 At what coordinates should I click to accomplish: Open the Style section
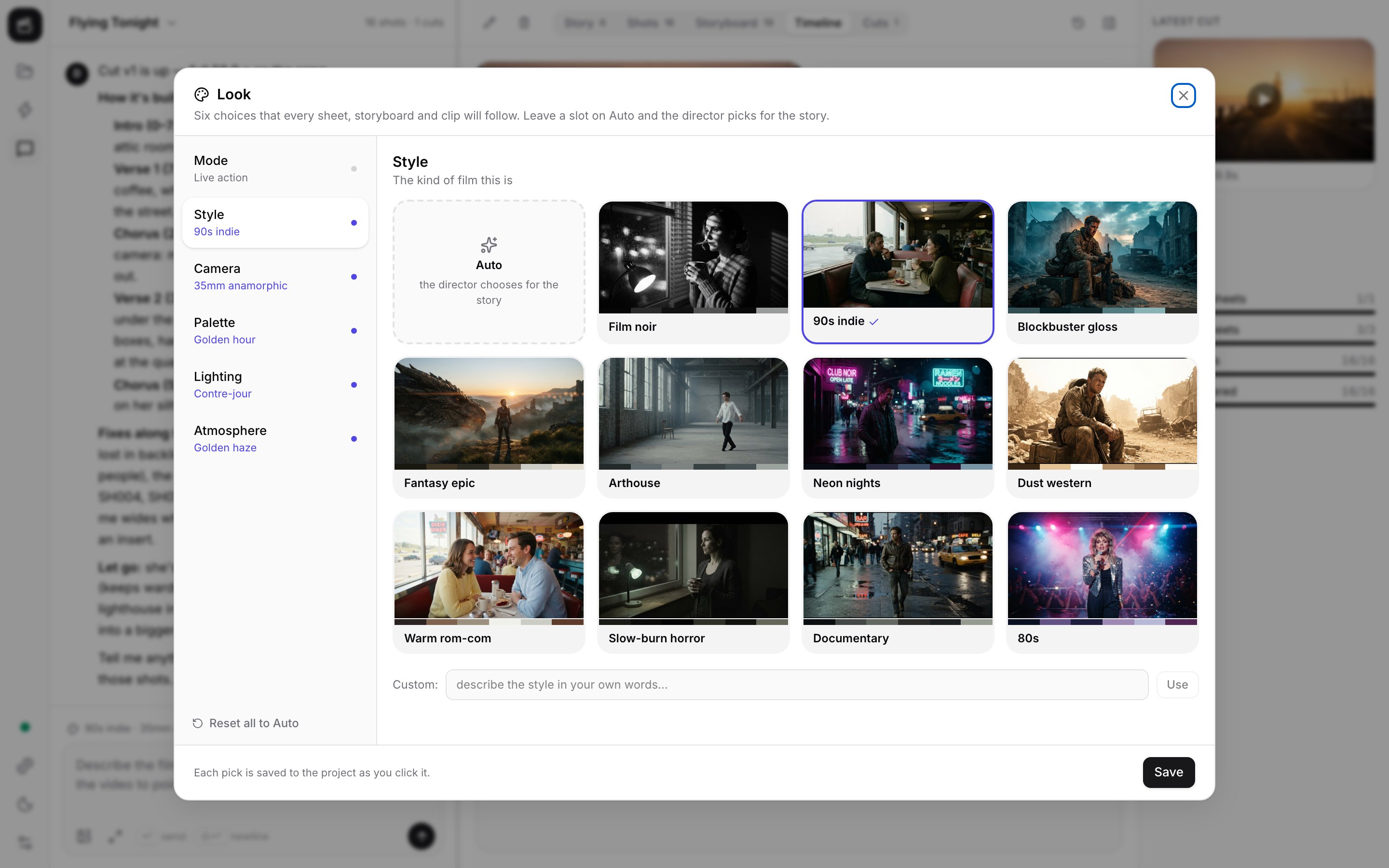tap(275, 223)
